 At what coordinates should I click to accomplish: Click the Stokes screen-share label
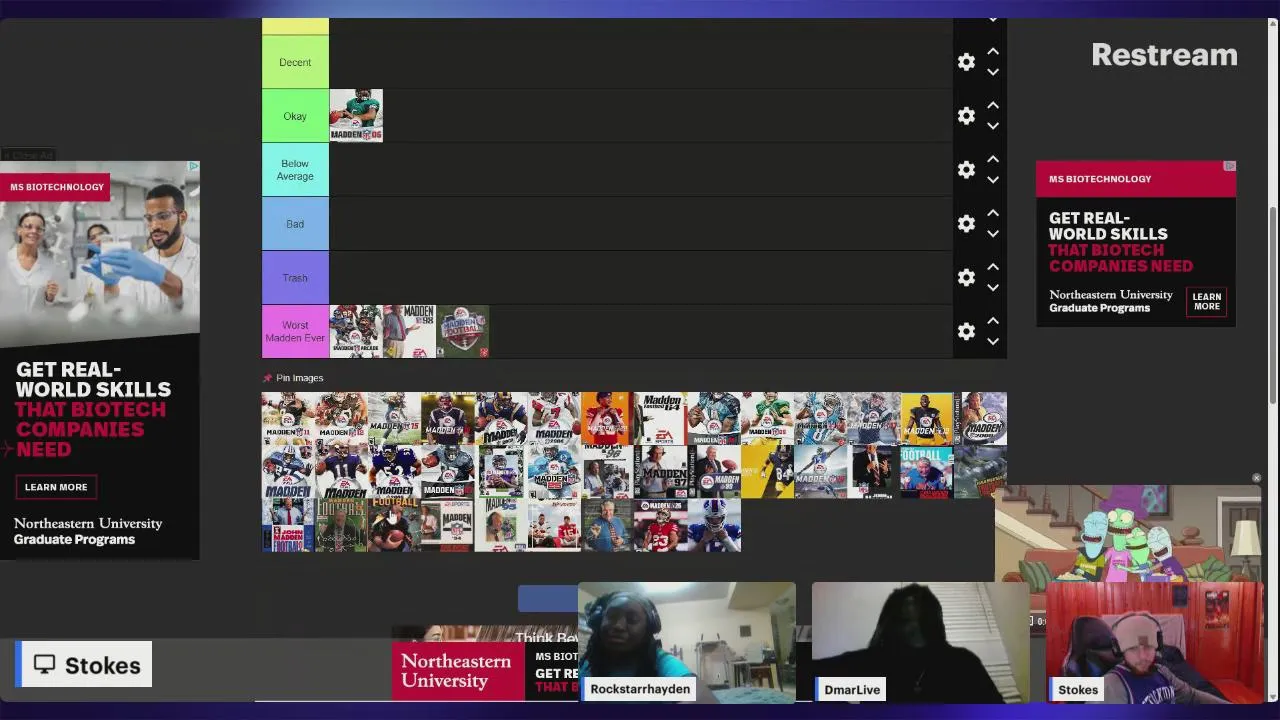pyautogui.click(x=86, y=665)
